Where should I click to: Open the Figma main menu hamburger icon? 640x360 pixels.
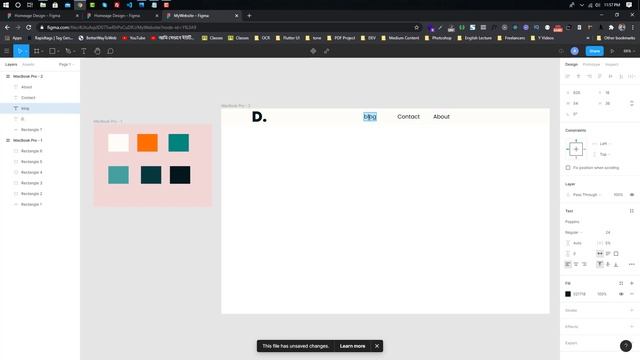7,51
